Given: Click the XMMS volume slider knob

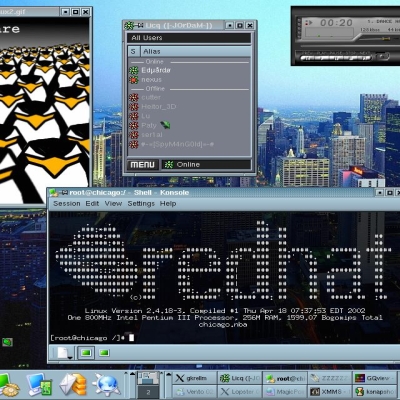Looking at the screenshot, I should pos(386,39).
